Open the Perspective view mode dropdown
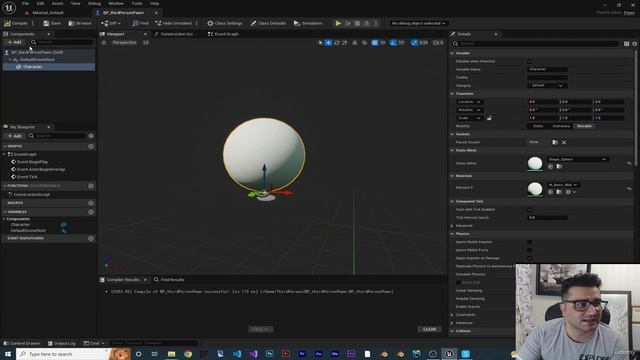The image size is (640, 360). click(124, 42)
